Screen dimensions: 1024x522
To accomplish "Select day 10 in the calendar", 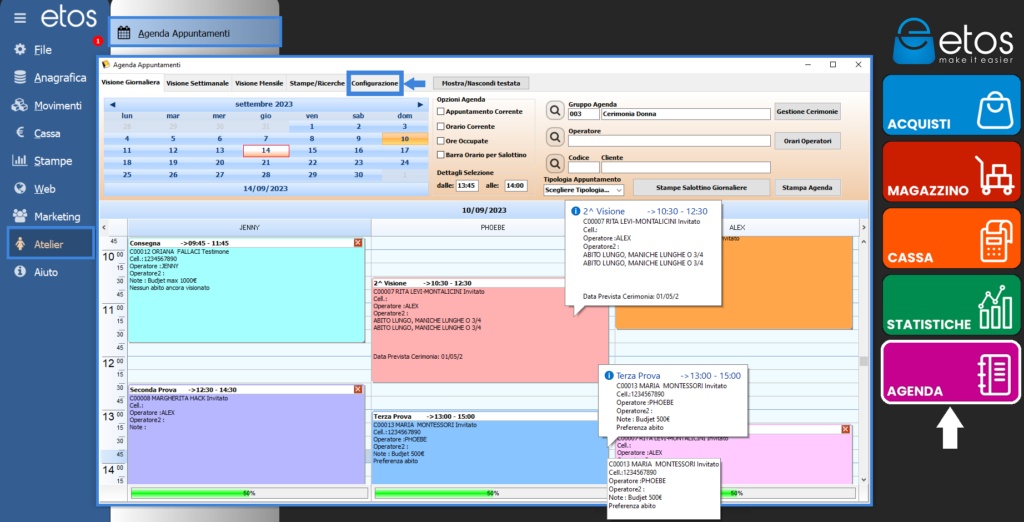I will [x=405, y=139].
